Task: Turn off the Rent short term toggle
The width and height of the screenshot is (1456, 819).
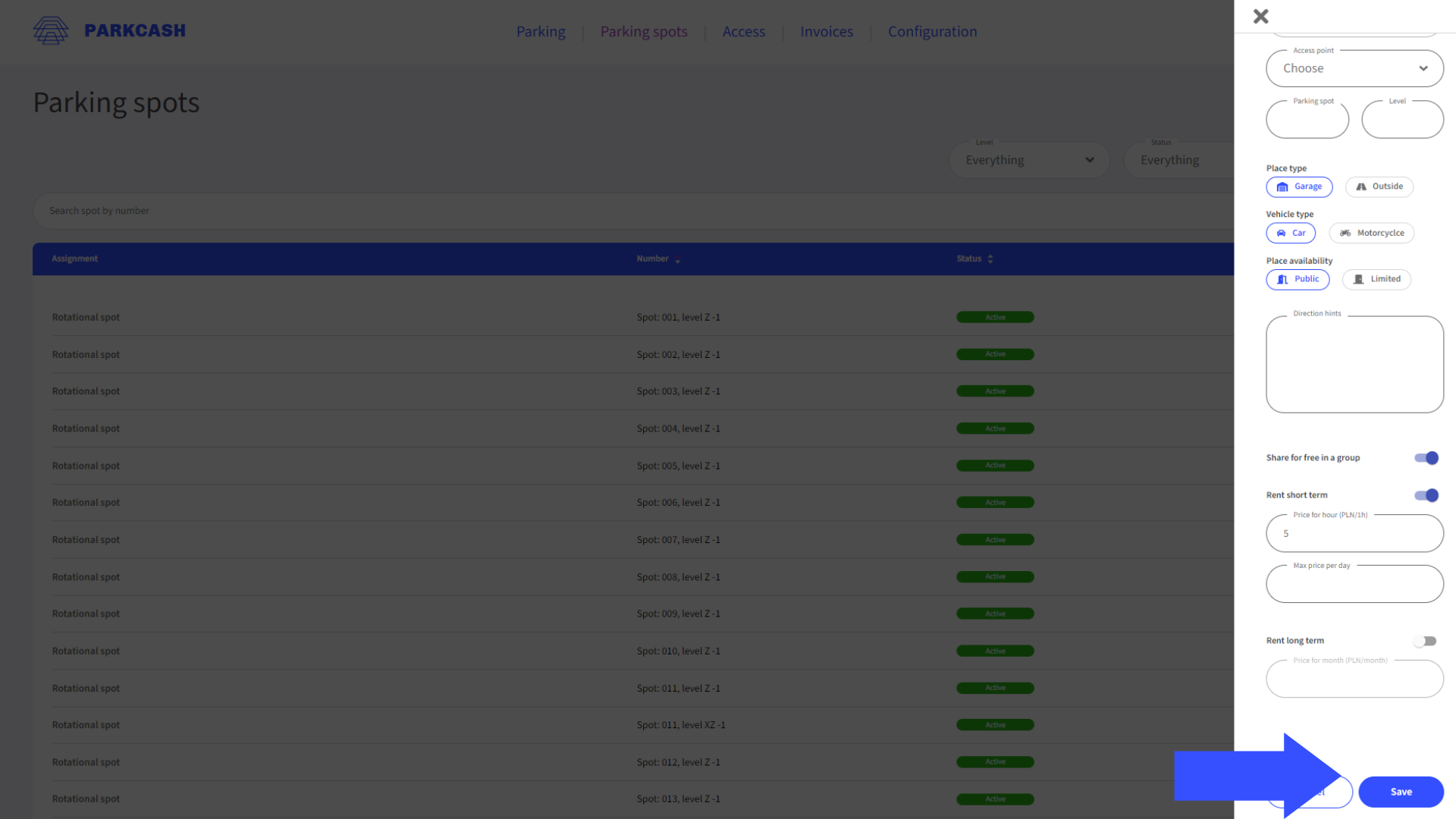Action: 1426,495
